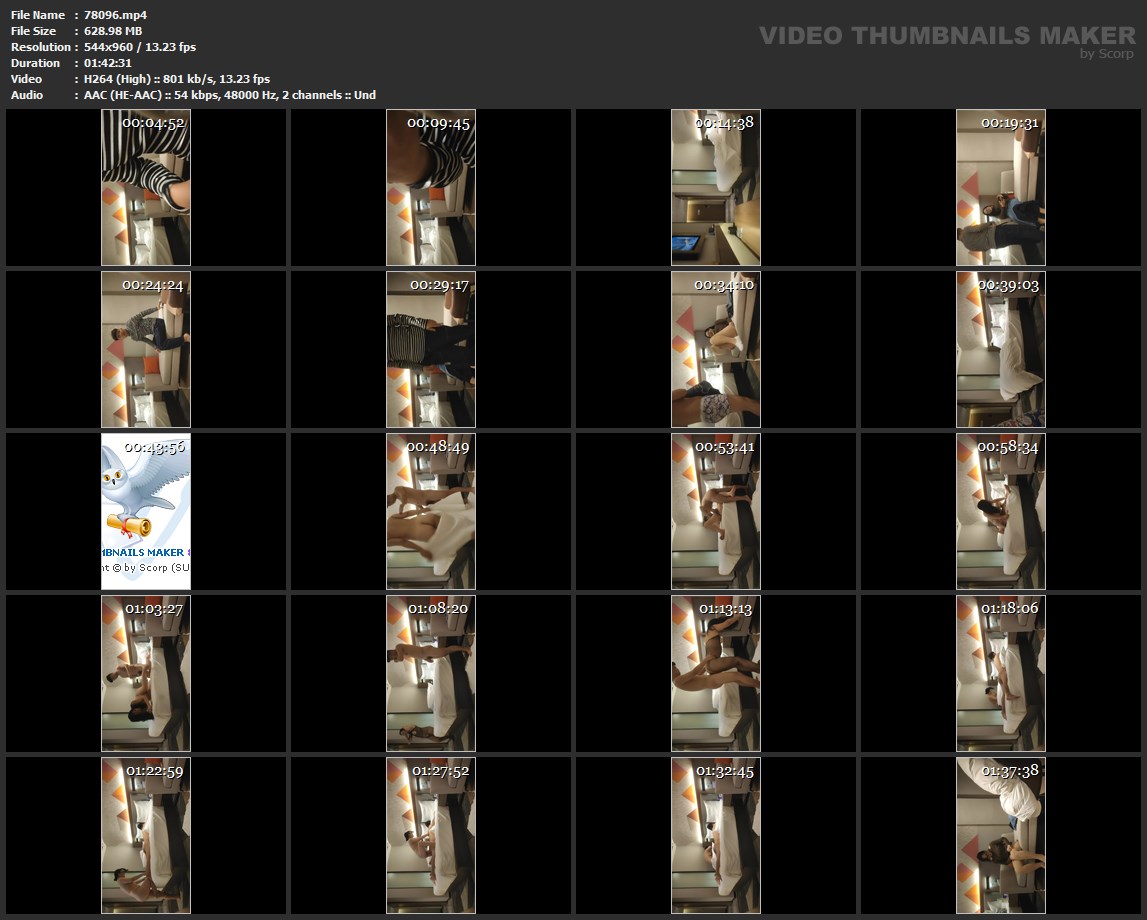
Task: Pick the frame labeled 00:19:31
Action: pos(1000,188)
